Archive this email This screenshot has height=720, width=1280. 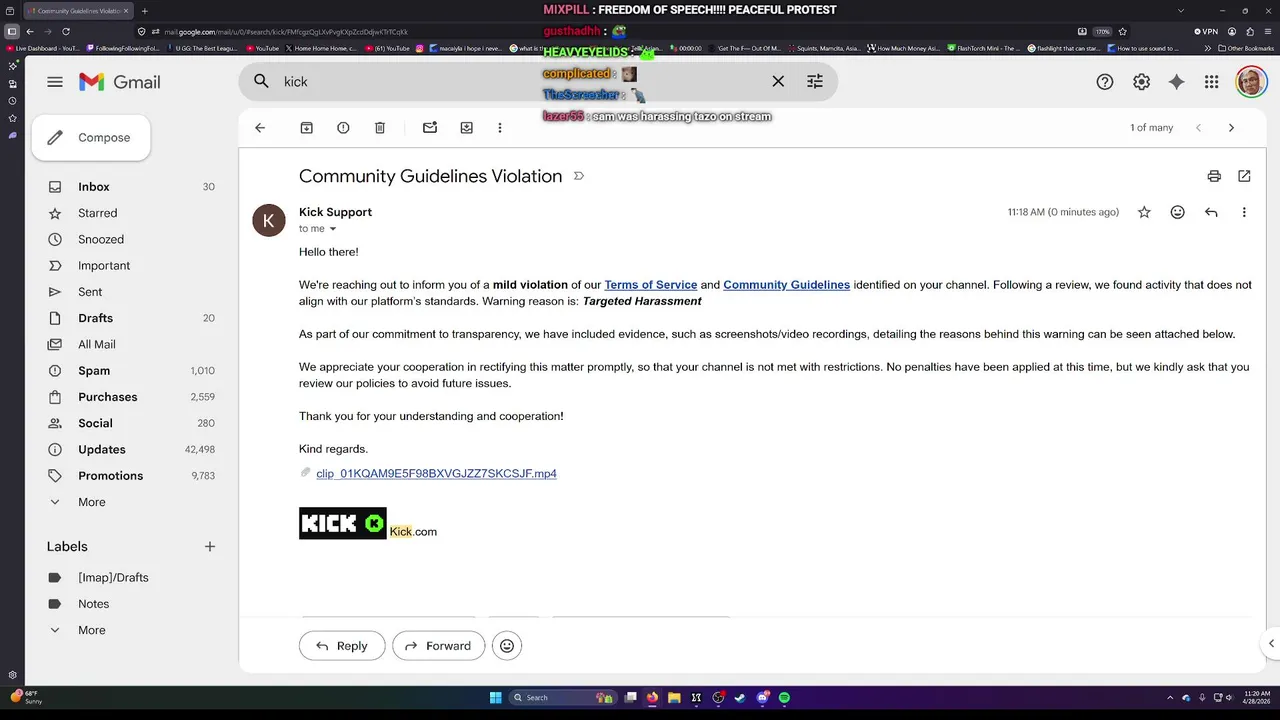point(307,128)
